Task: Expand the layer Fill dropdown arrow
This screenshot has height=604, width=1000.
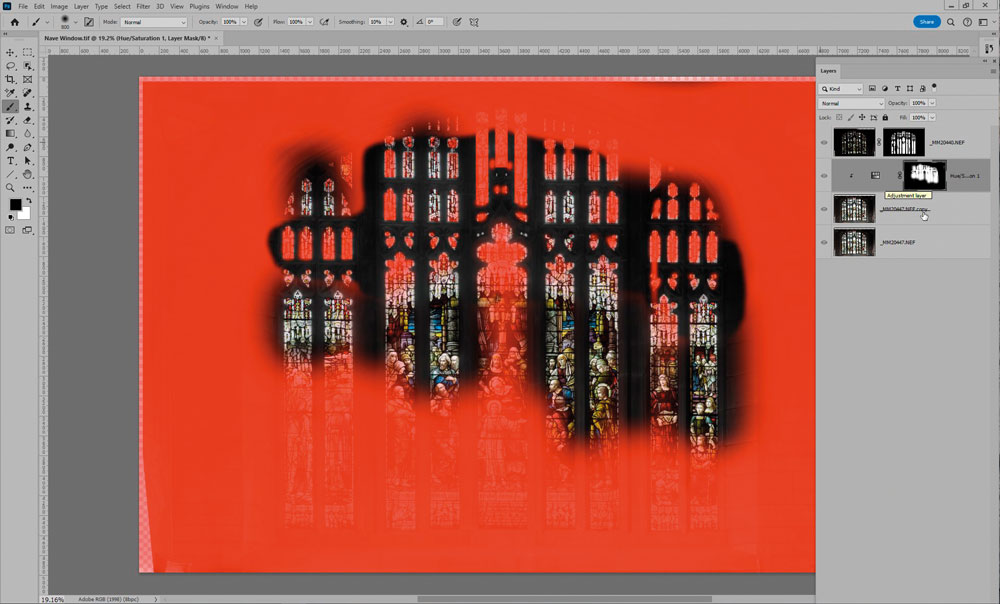Action: [x=932, y=117]
